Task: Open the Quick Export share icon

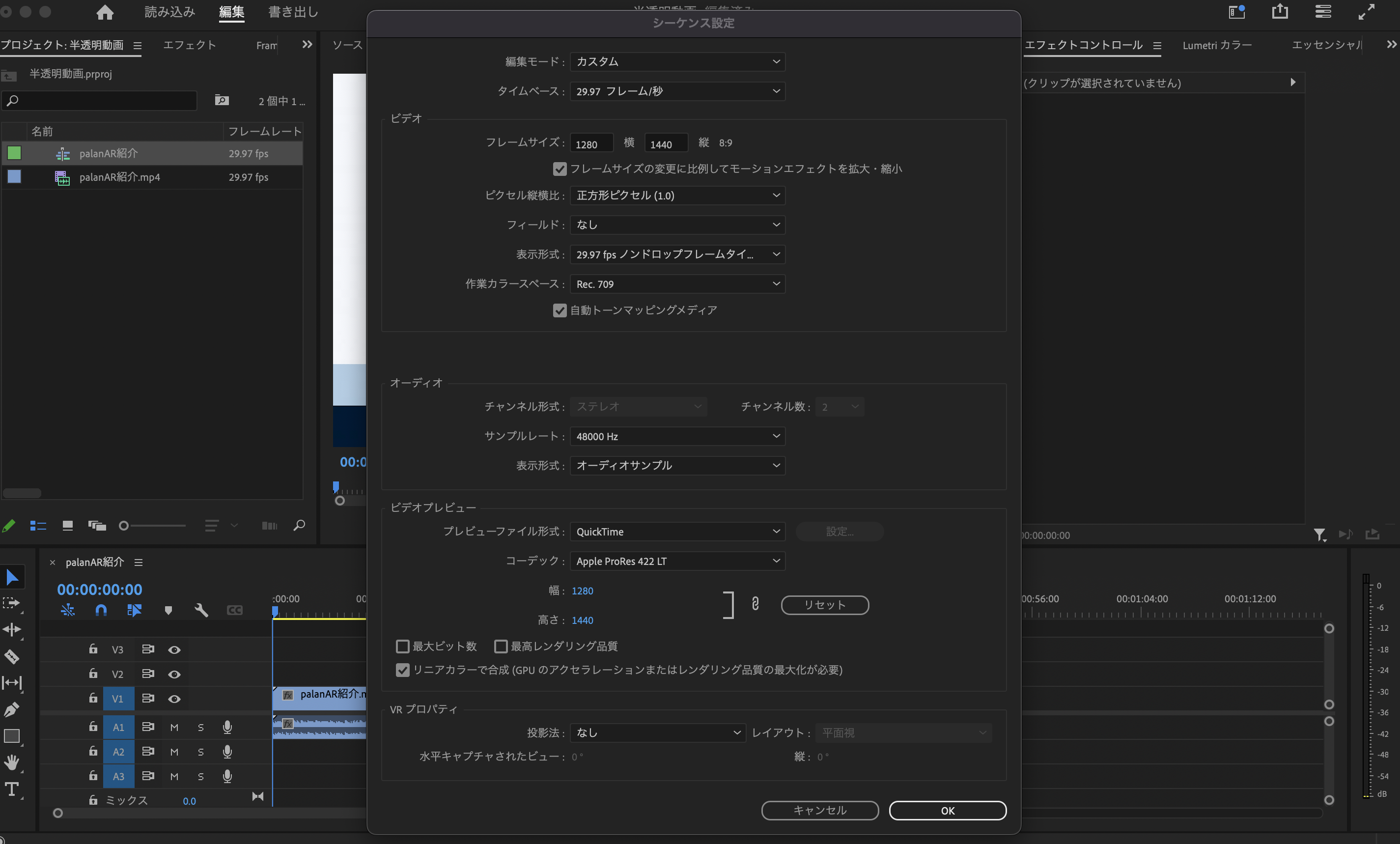Action: click(1280, 11)
